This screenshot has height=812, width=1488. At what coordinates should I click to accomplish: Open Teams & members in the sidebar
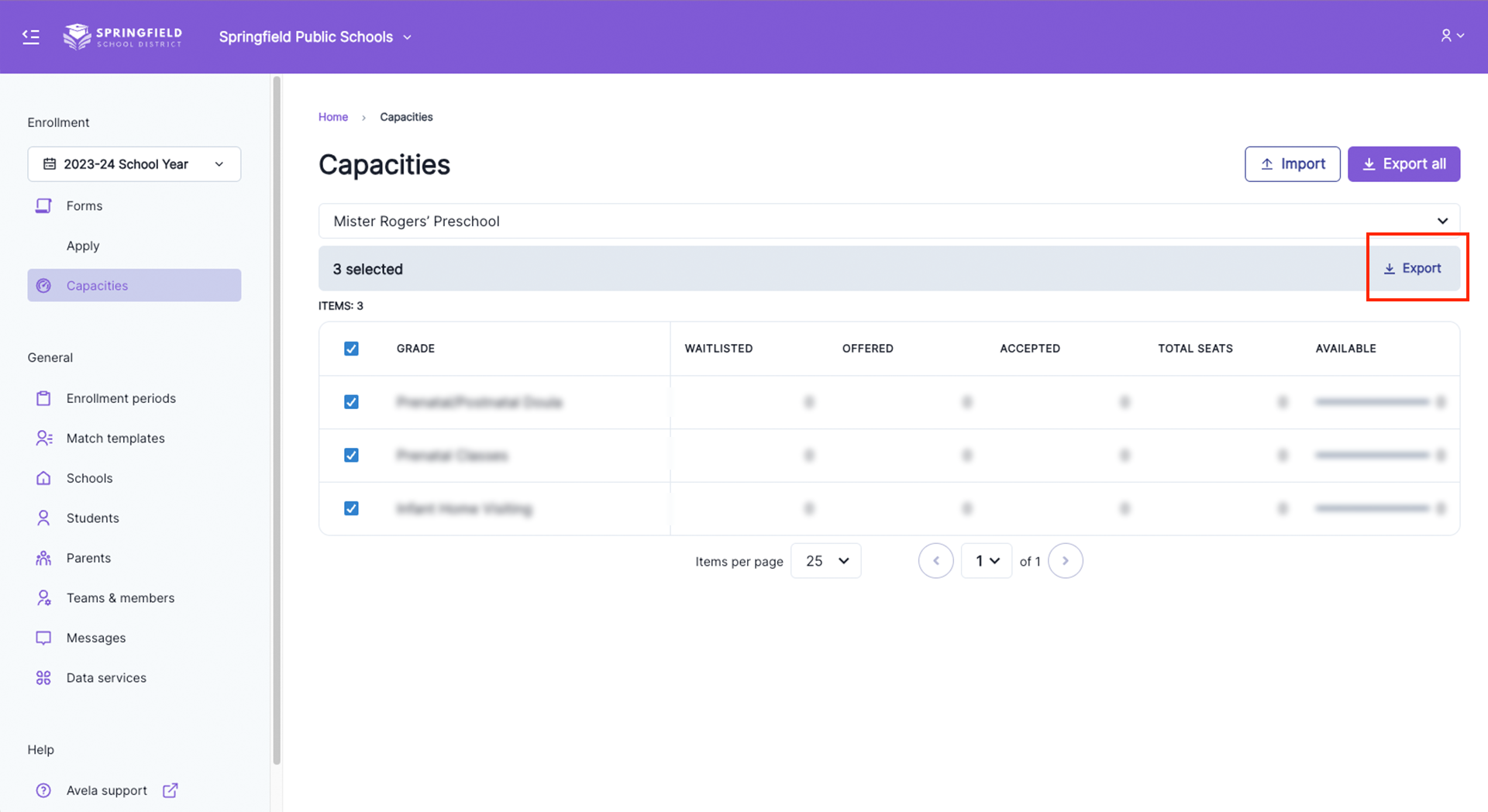pos(120,598)
